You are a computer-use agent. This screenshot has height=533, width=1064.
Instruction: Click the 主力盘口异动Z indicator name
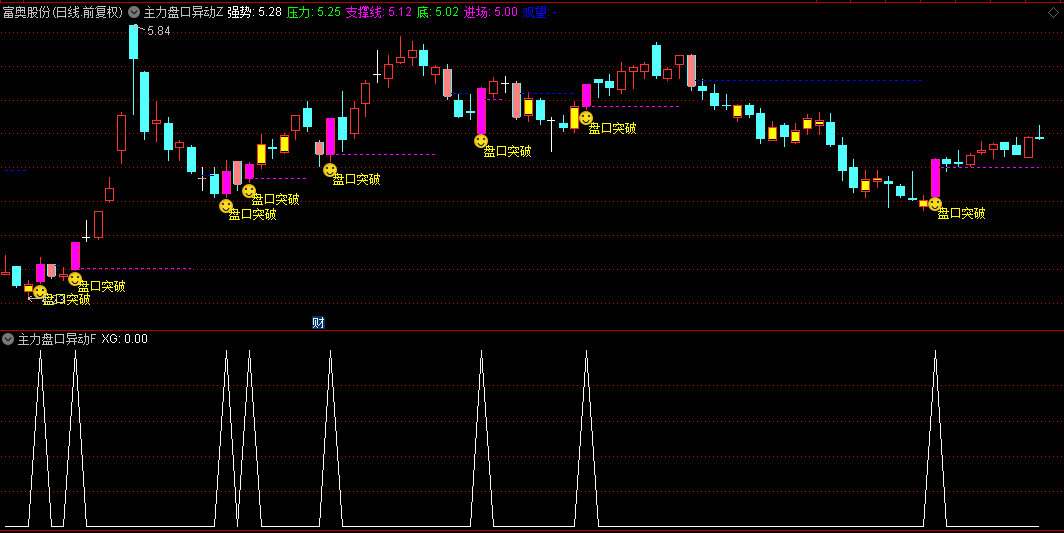(x=183, y=13)
